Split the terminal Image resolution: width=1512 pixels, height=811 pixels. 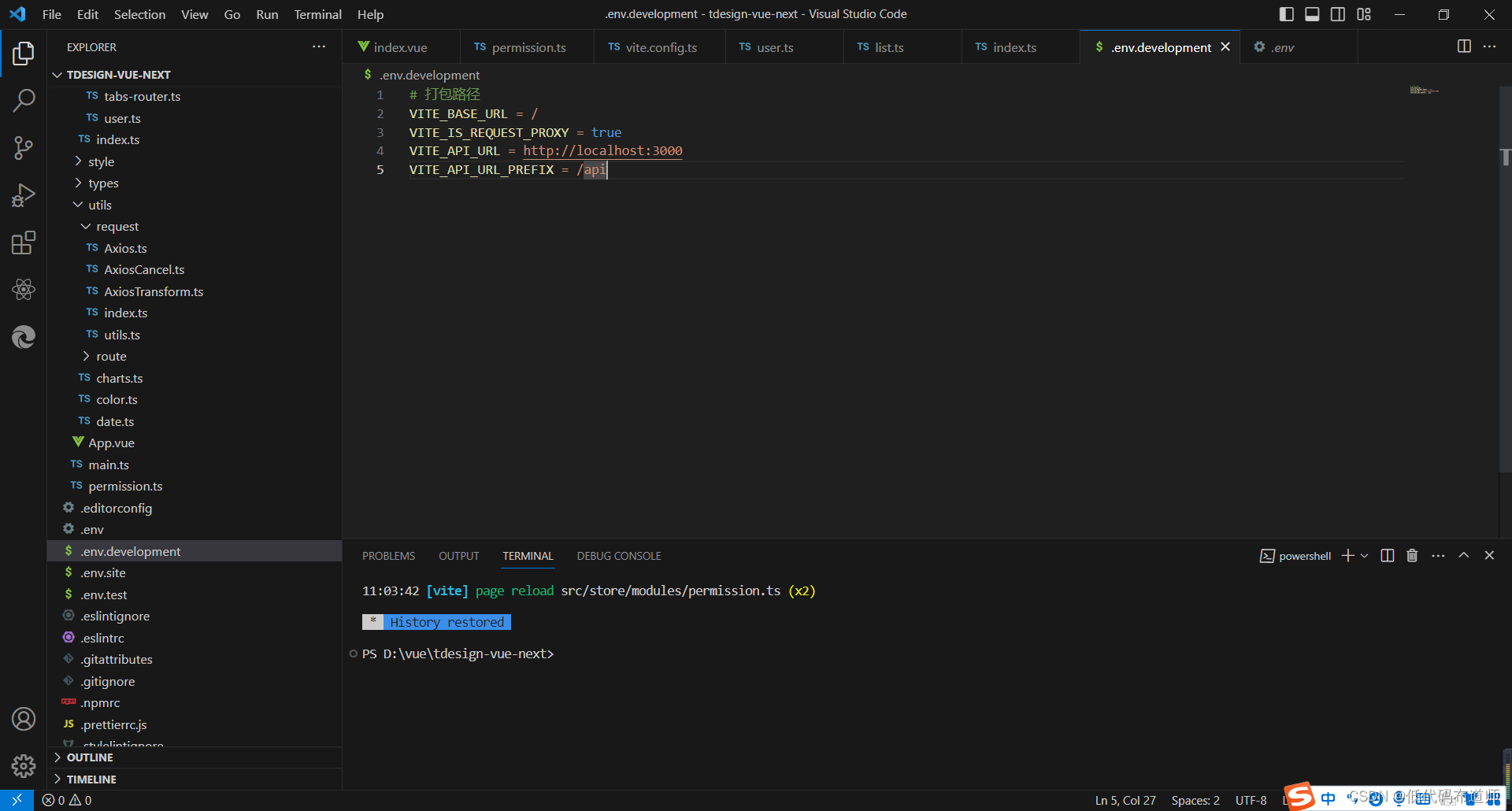pos(1388,556)
